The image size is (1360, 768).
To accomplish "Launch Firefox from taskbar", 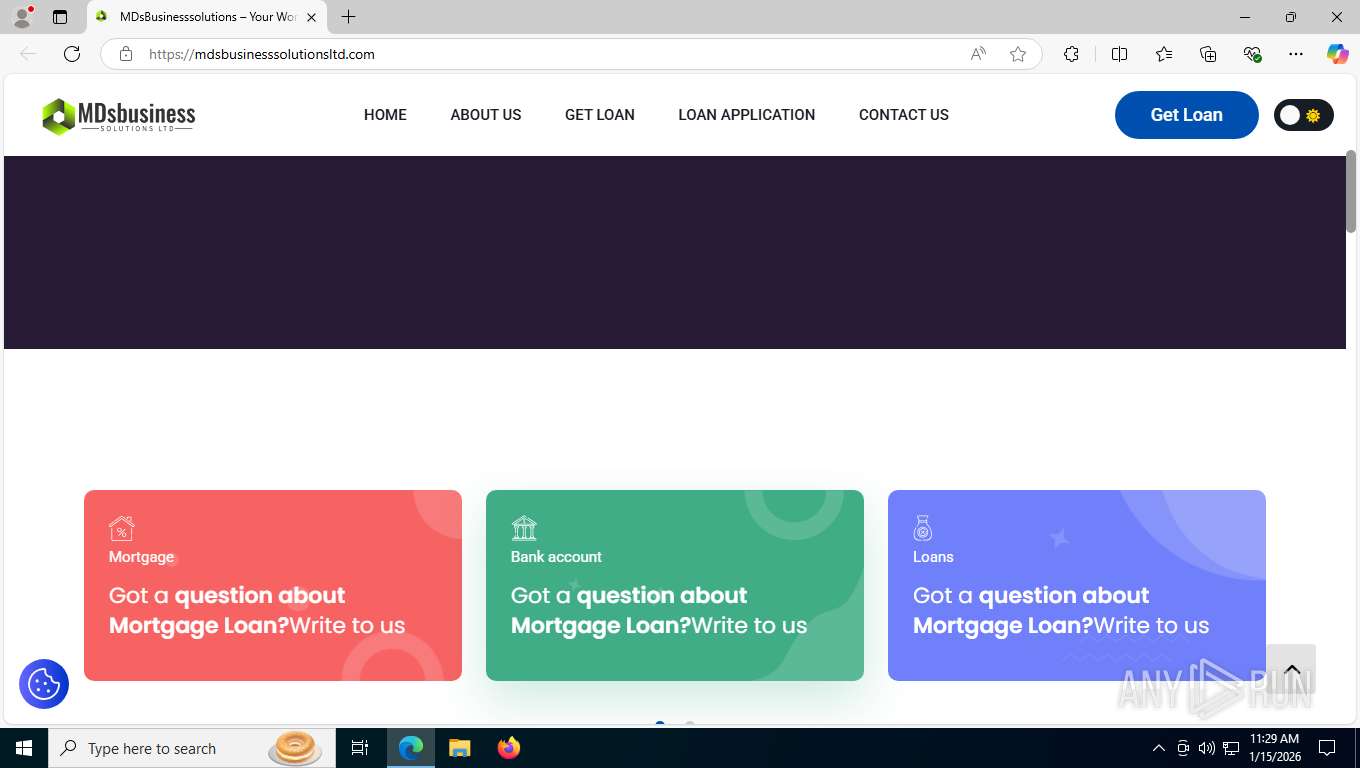I will pyautogui.click(x=509, y=748).
